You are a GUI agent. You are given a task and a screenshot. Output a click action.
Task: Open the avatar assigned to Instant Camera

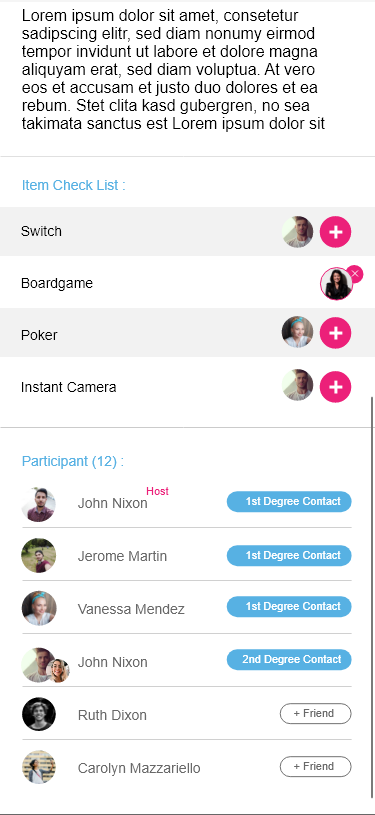(298, 385)
